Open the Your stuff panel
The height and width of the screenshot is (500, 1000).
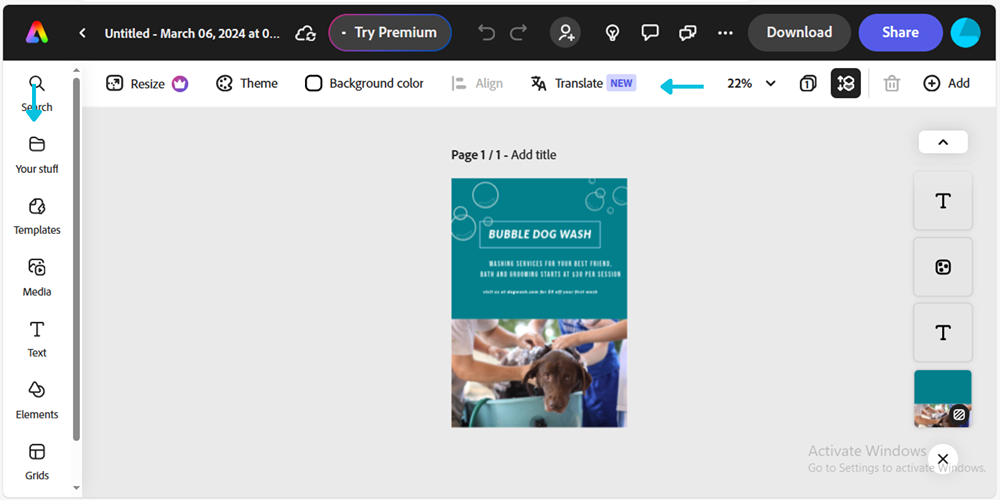pos(37,155)
